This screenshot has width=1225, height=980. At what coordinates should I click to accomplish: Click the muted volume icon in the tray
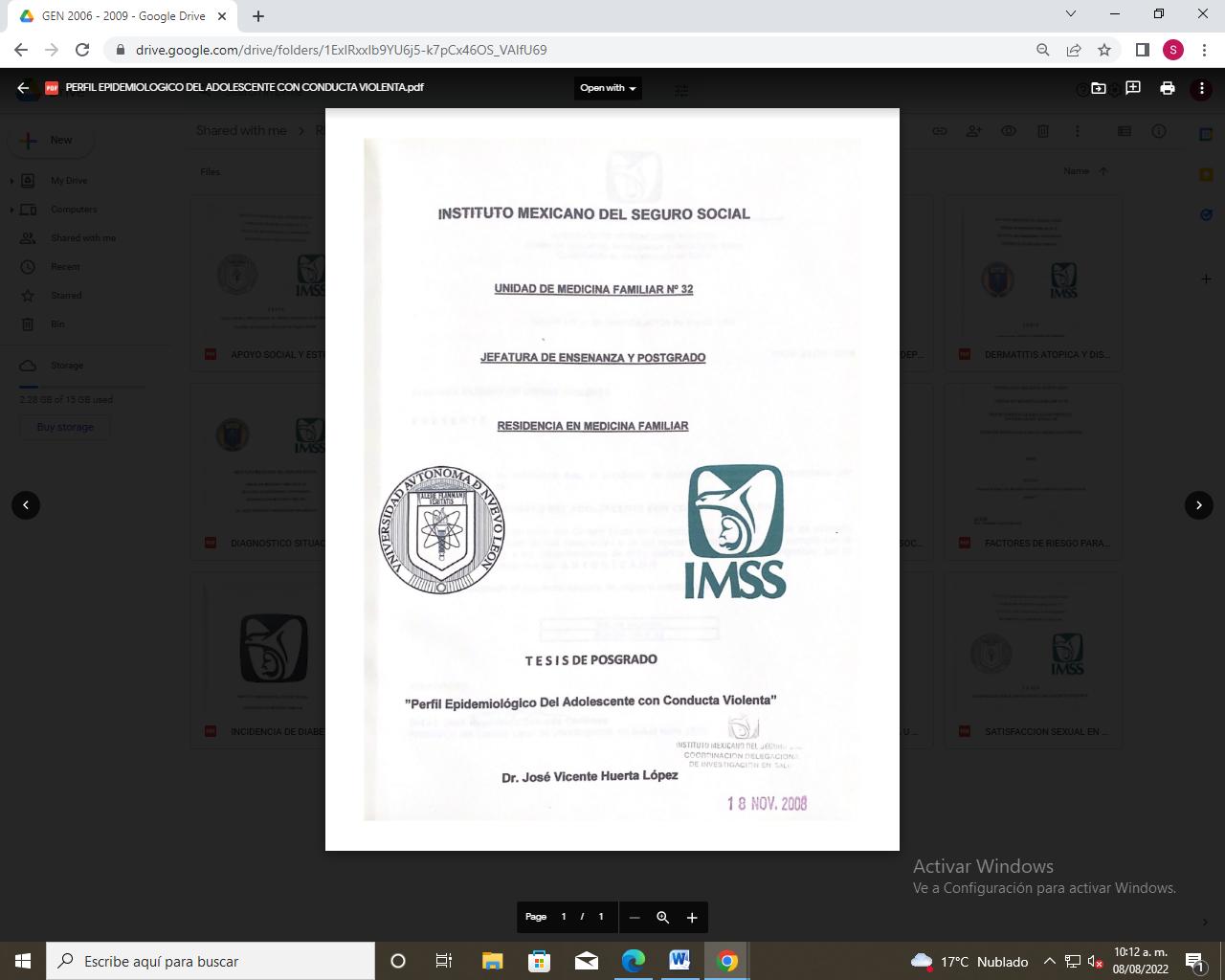(x=1096, y=961)
